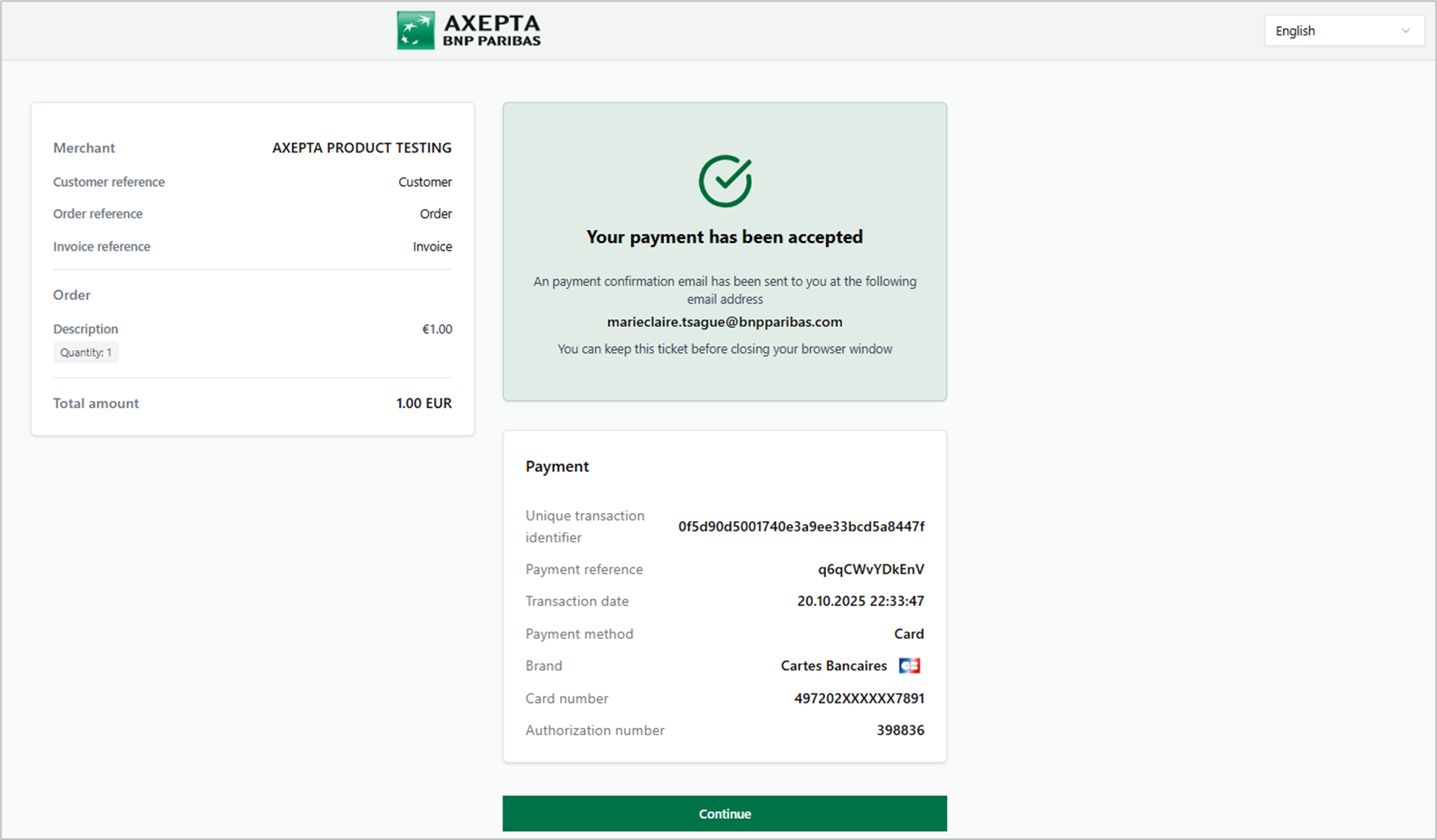Click the confirmation email address marieclaire.tsague@bnpparibas.com
Image resolution: width=1437 pixels, height=840 pixels.
coord(724,322)
